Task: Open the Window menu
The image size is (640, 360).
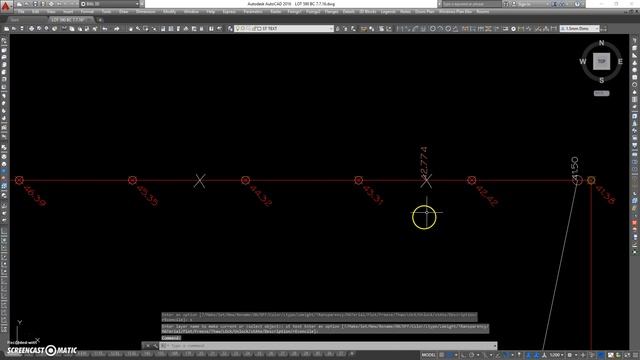Action: tap(191, 12)
